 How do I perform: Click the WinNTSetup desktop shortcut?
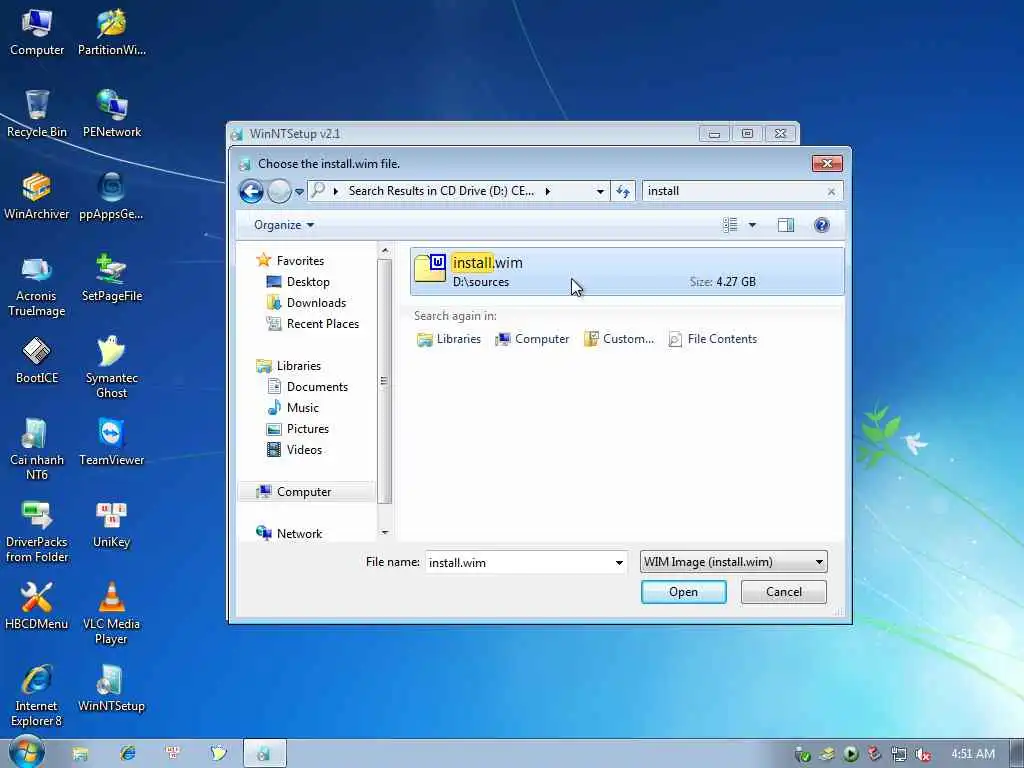tap(112, 689)
